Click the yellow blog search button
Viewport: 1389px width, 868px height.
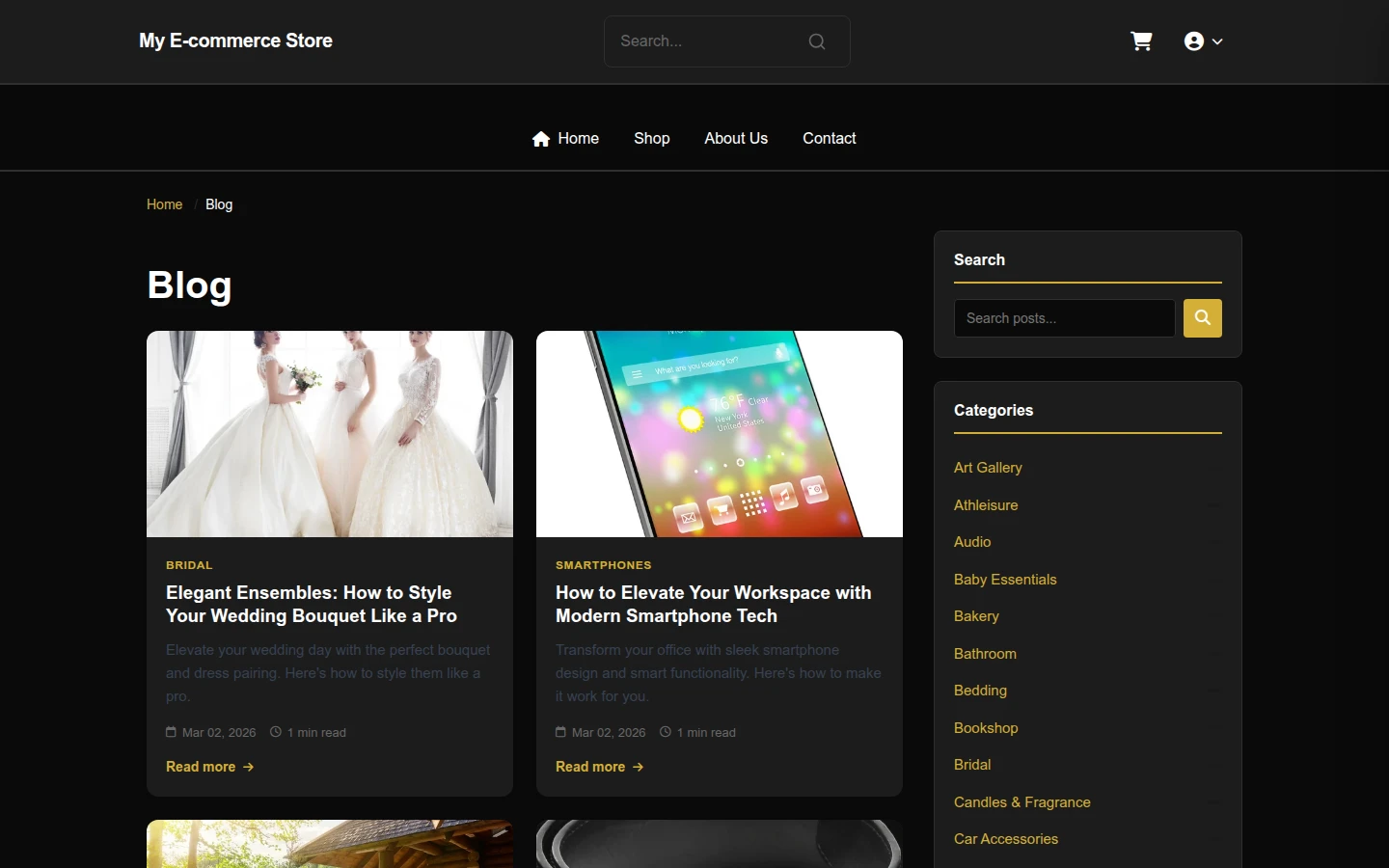1203,318
